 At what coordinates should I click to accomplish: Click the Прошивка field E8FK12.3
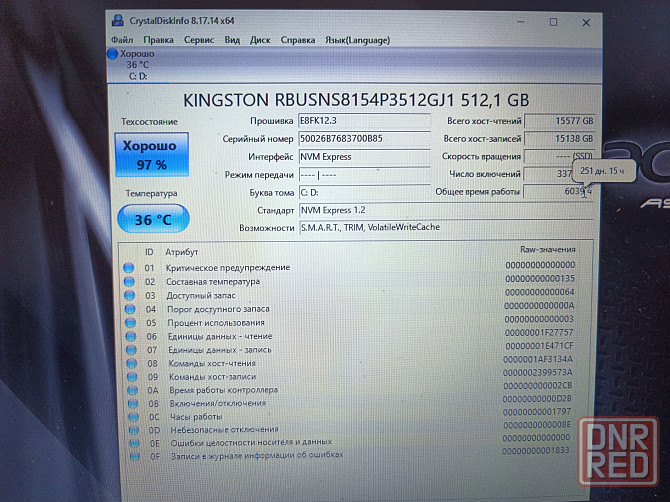(364, 121)
